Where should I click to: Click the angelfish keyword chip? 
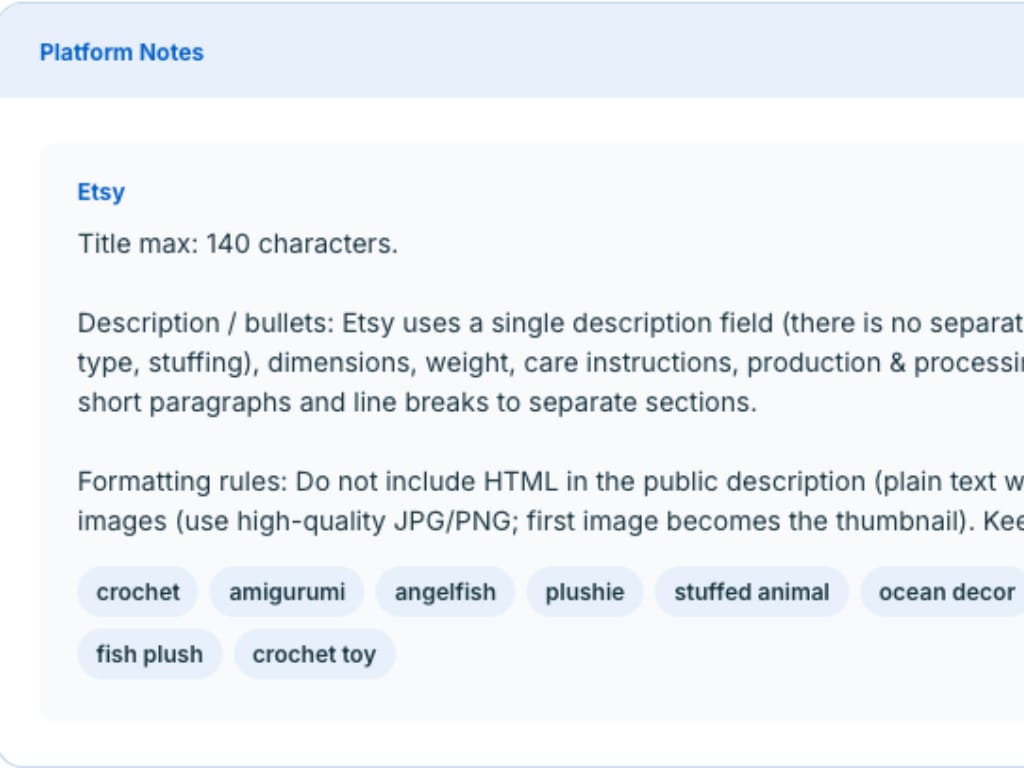(444, 591)
